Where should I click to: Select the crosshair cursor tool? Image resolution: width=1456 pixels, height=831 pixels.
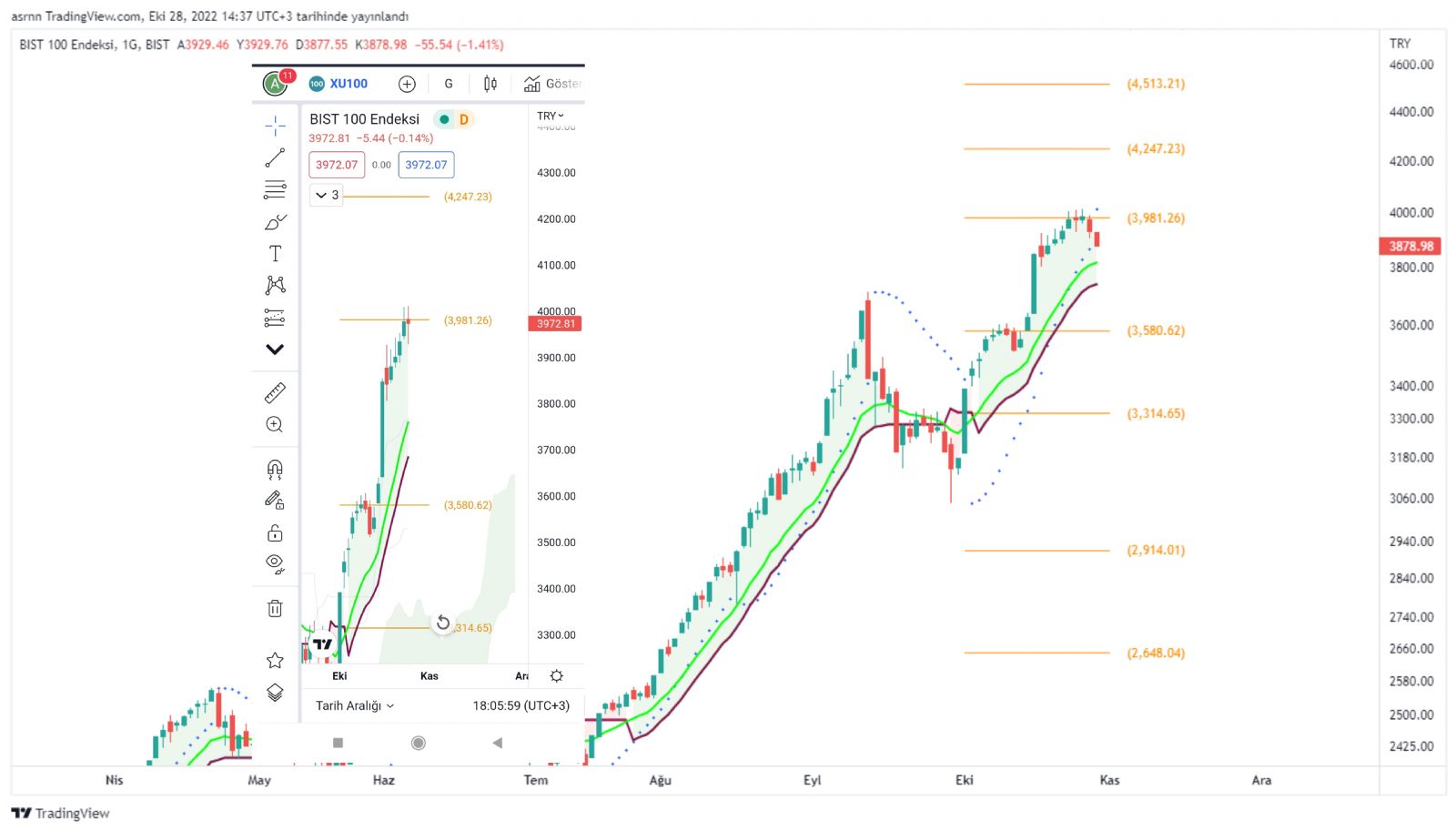click(x=275, y=126)
